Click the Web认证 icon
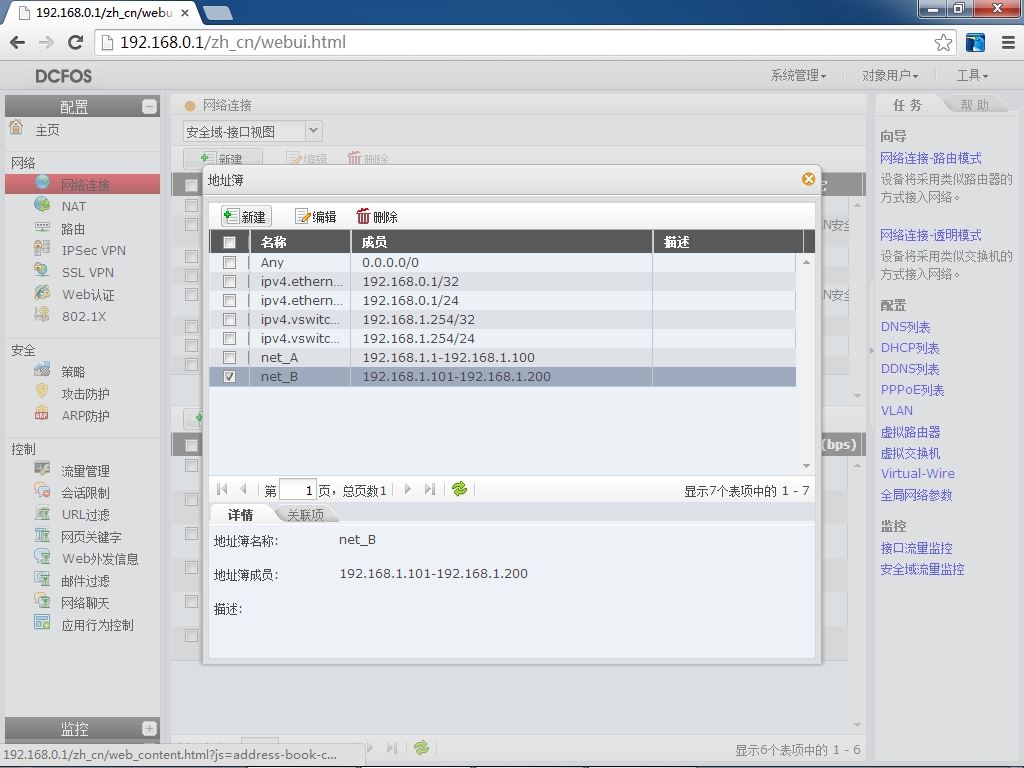This screenshot has height=768, width=1024. 42,293
